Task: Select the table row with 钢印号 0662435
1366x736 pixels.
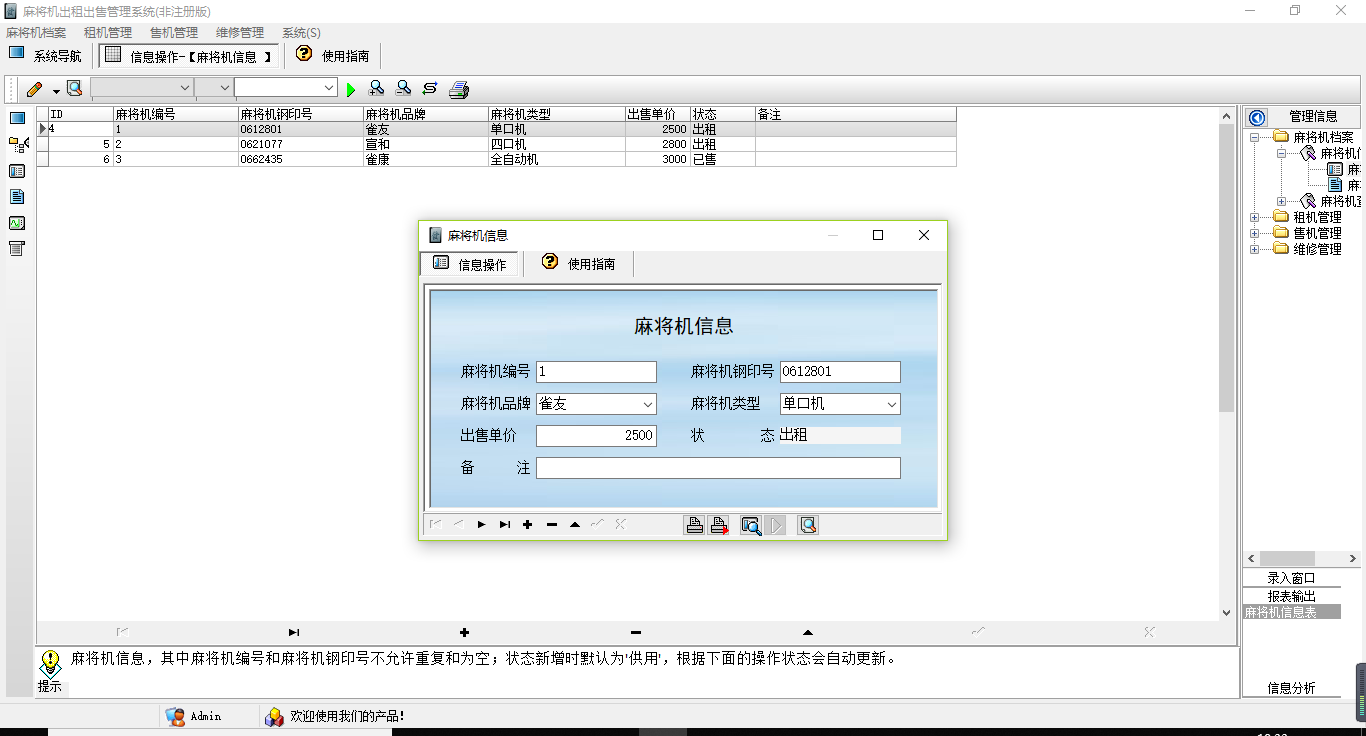Action: (x=300, y=159)
